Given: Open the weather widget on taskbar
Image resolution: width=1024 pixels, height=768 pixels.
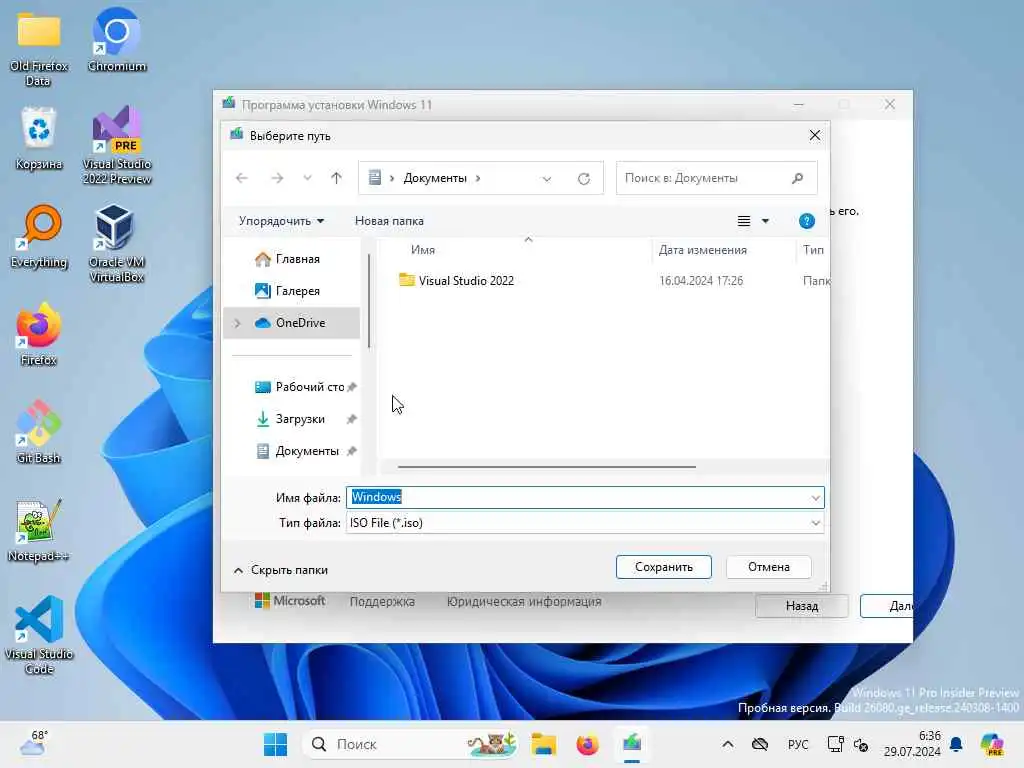Looking at the screenshot, I should (33, 743).
